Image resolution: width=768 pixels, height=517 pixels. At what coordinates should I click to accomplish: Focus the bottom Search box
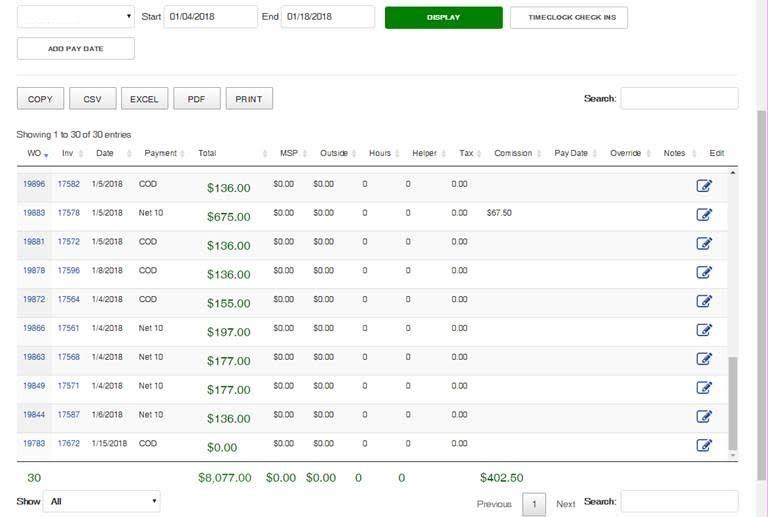coord(679,501)
